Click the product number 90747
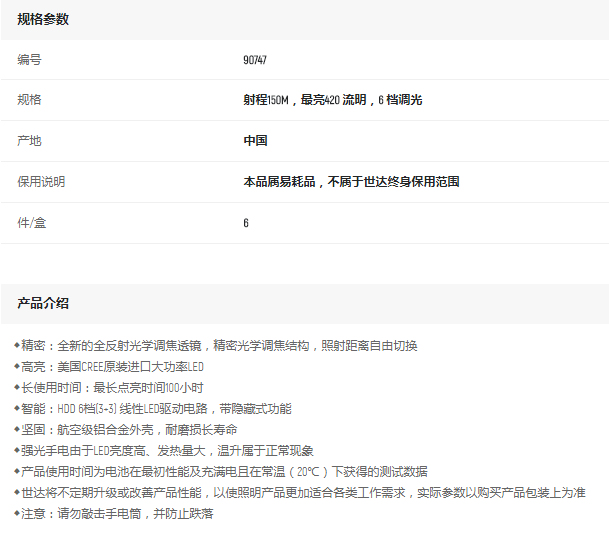 255,60
